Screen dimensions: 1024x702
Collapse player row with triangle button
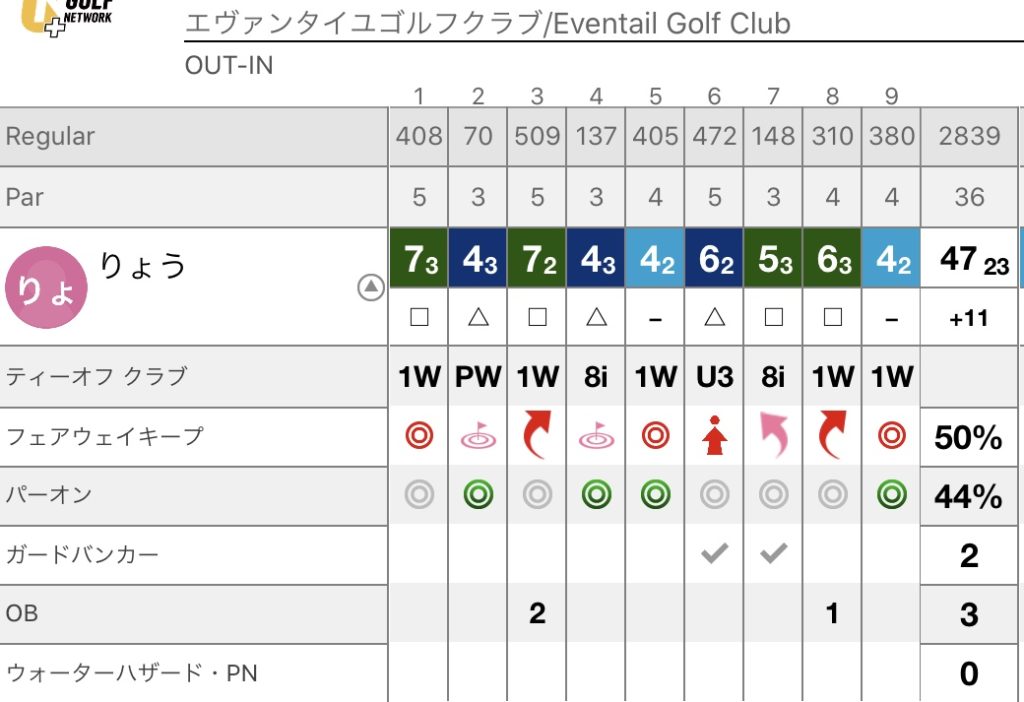coord(371,287)
